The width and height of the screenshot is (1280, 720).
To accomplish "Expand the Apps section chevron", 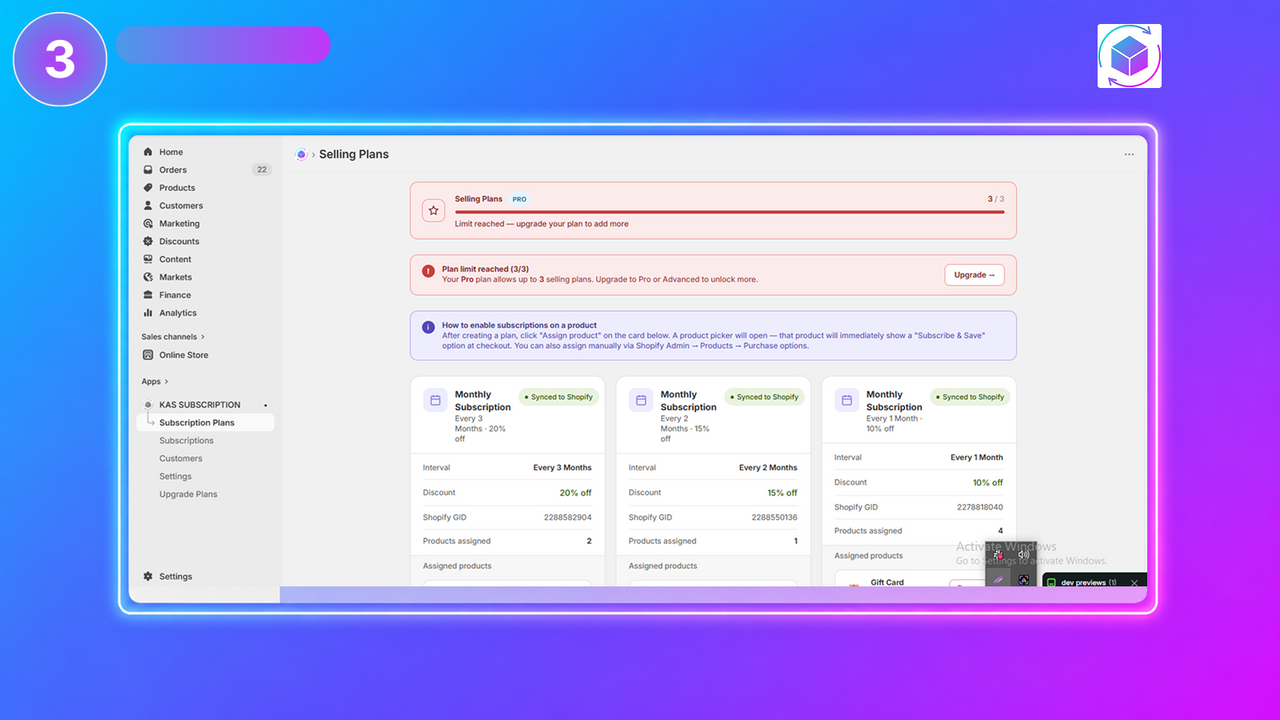I will (166, 381).
